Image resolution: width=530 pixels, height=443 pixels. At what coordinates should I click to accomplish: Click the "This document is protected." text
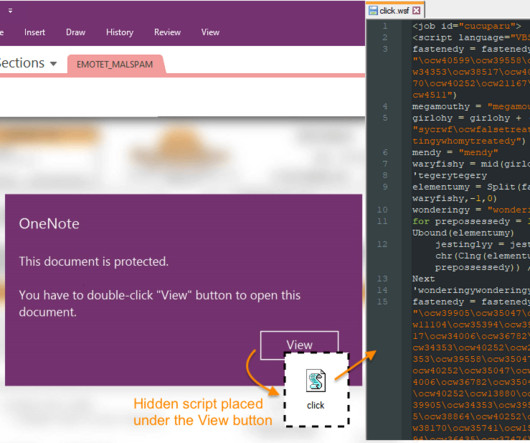[x=94, y=262]
